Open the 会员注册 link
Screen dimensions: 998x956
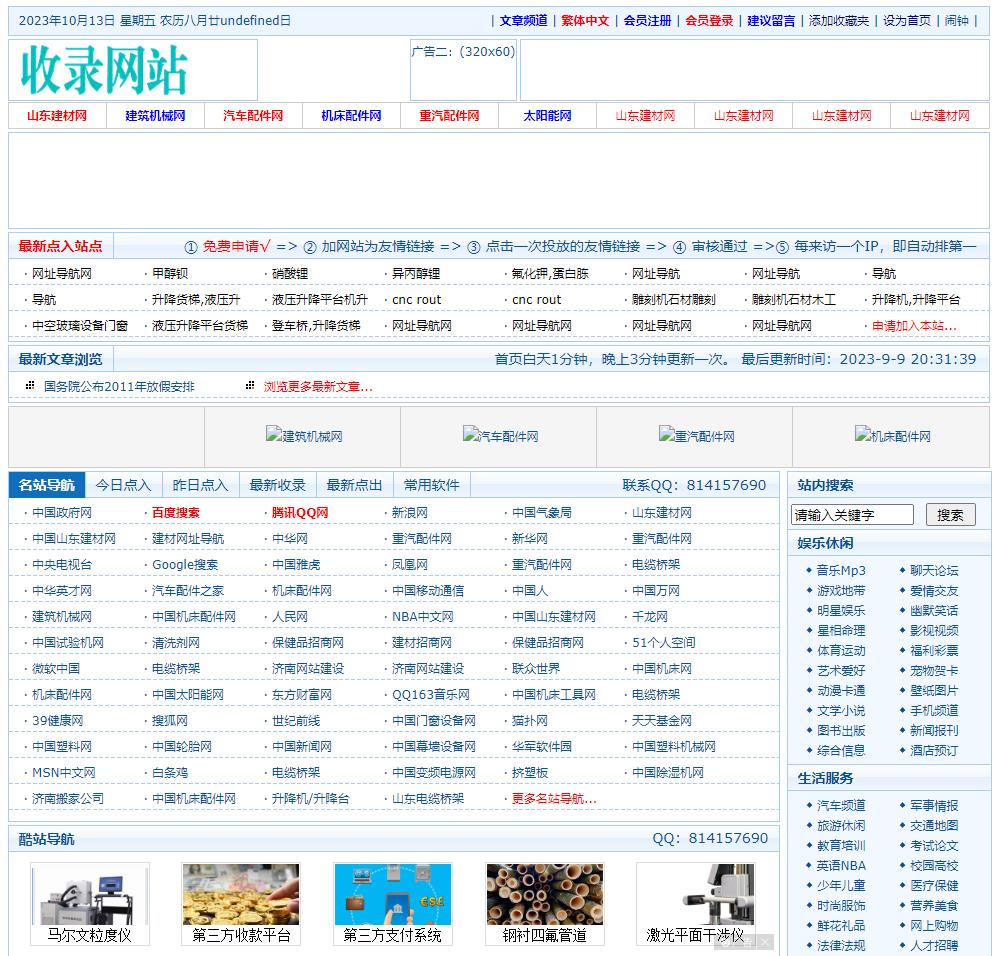pyautogui.click(x=647, y=21)
